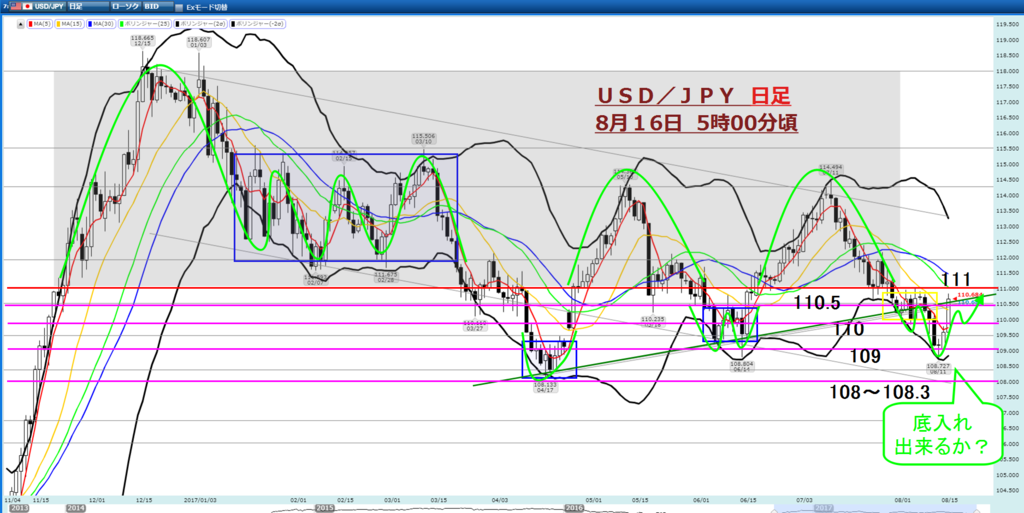Toggle the Exモード切替 checkbox
1024x513 pixels.
pyautogui.click(x=180, y=7)
